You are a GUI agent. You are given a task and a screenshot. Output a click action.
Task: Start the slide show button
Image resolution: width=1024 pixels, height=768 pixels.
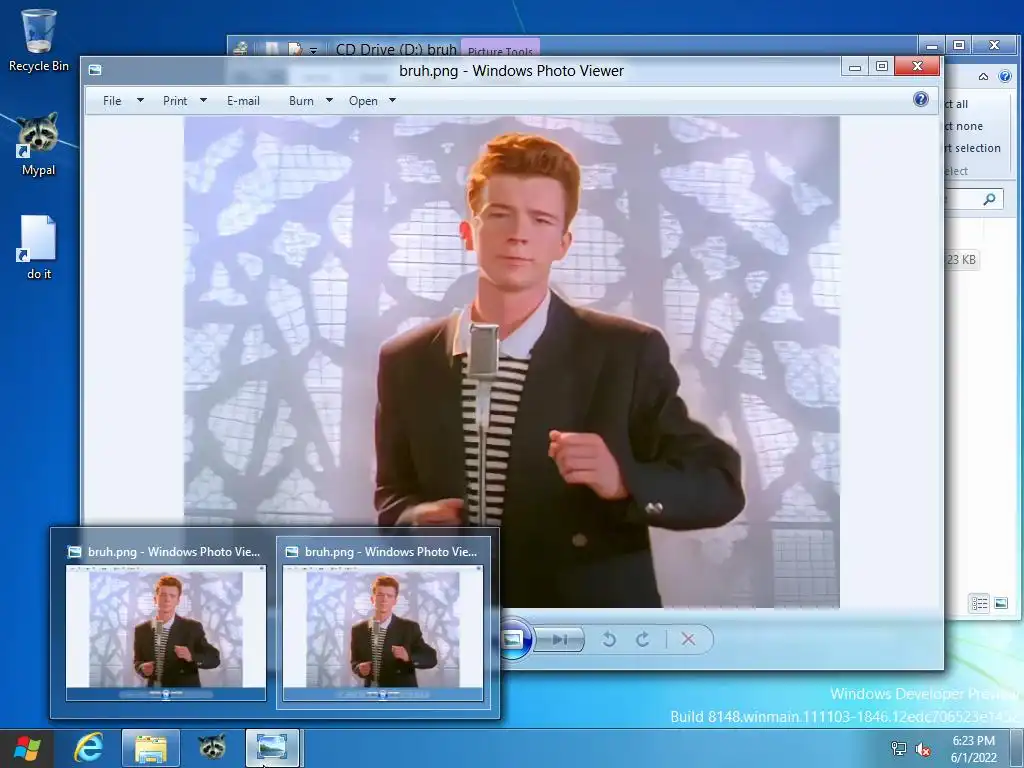[x=513, y=639]
